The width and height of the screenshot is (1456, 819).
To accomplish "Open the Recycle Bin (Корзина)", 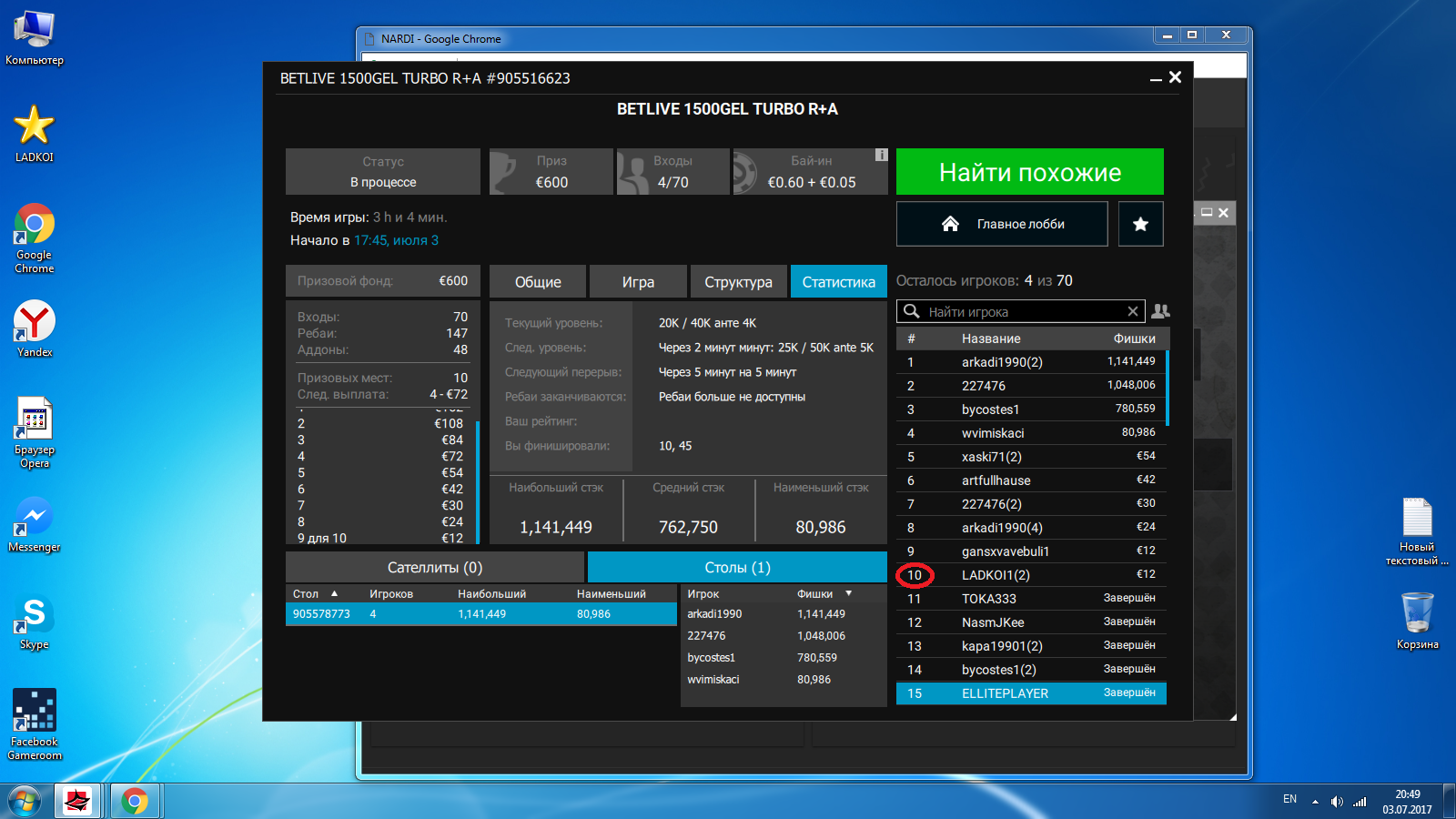I will (1417, 619).
